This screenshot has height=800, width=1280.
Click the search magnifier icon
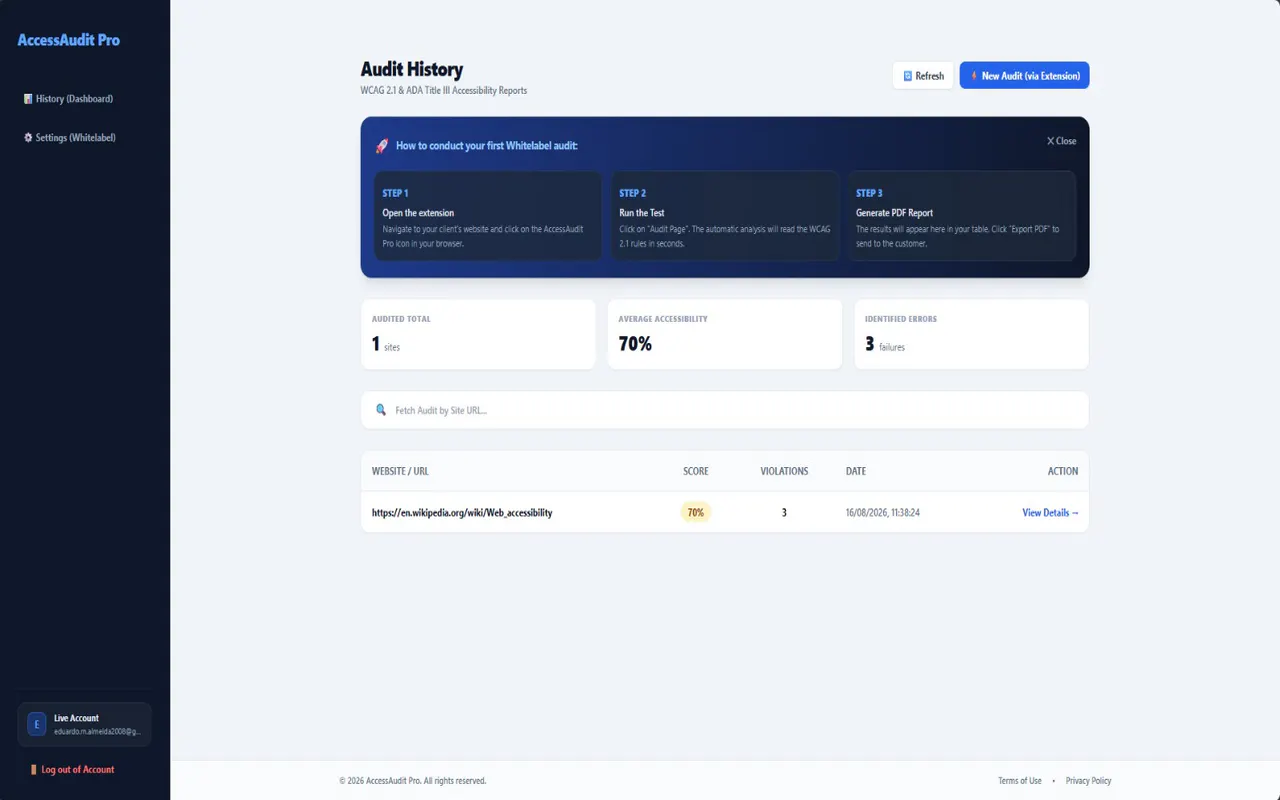pos(381,410)
